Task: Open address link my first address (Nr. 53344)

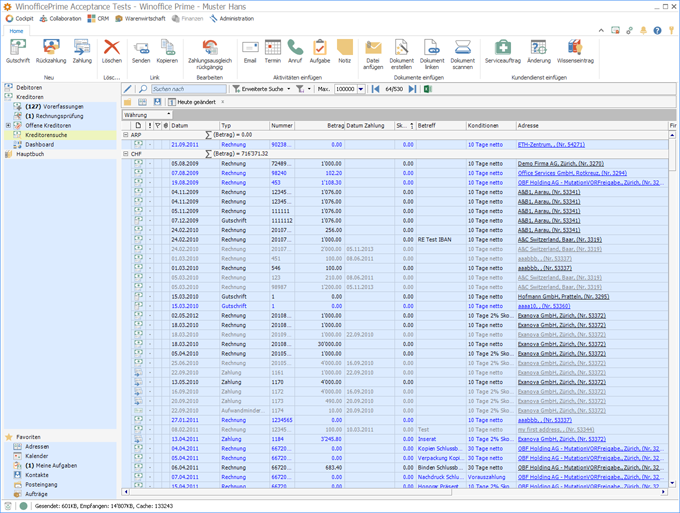Action: pyautogui.click(x=556, y=429)
